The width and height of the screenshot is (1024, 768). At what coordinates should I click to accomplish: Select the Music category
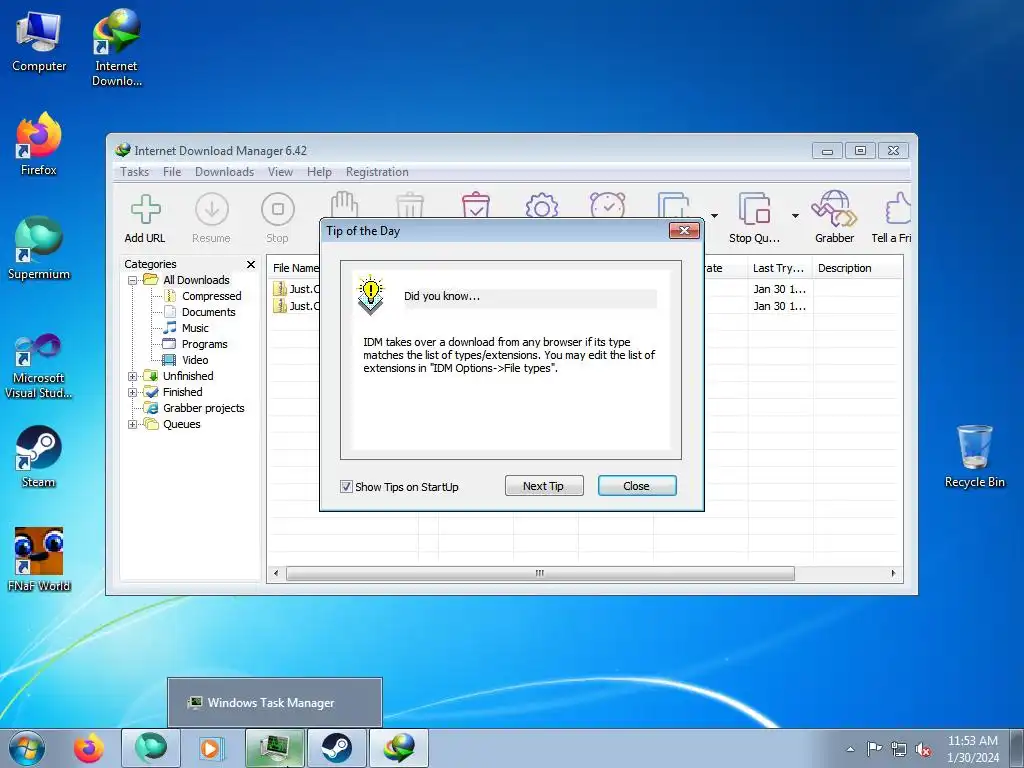(x=195, y=328)
